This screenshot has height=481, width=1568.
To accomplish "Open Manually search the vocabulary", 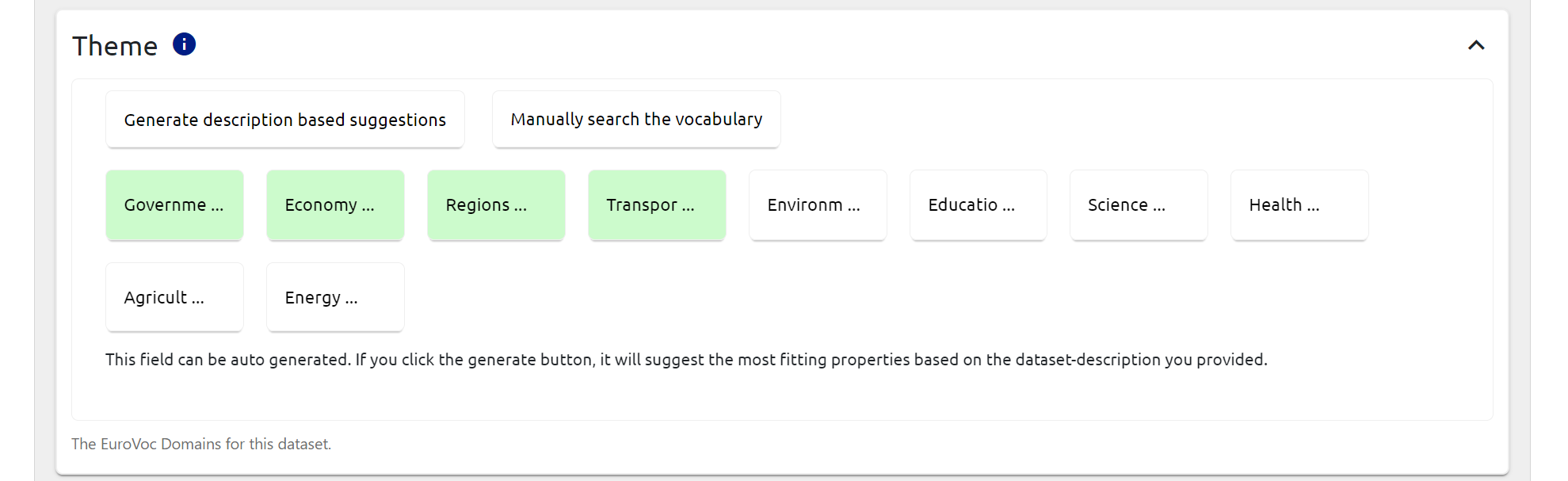I will click(636, 120).
